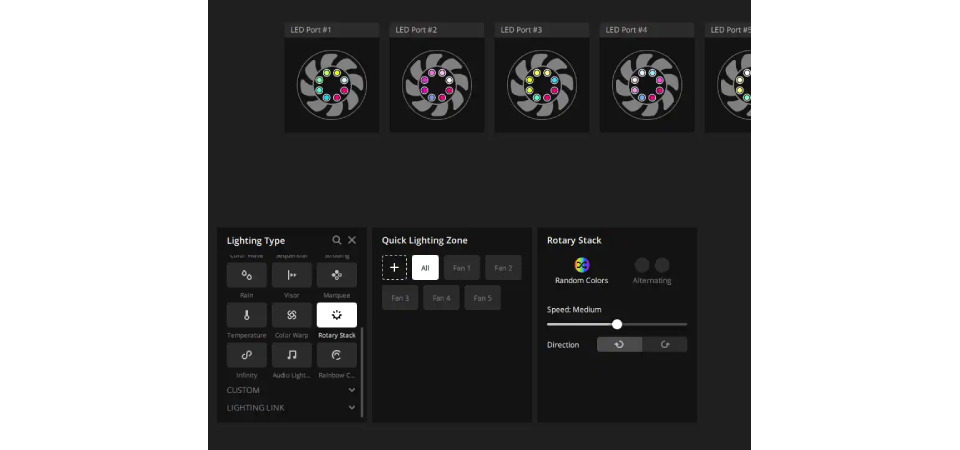Select the All lighting zone
Image resolution: width=960 pixels, height=450 pixels.
425,268
